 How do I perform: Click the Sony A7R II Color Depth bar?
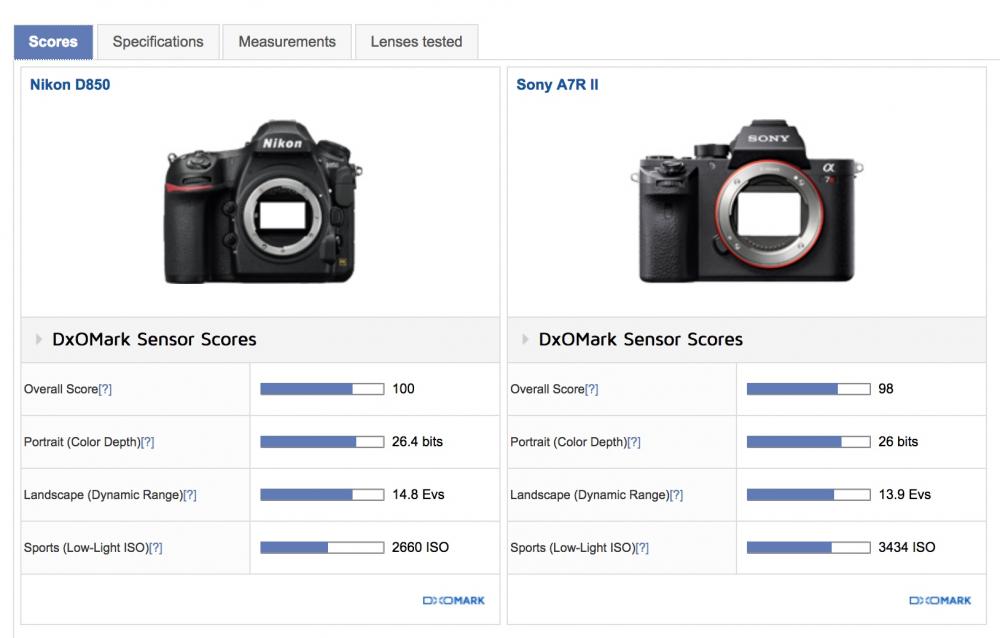pyautogui.click(x=809, y=442)
